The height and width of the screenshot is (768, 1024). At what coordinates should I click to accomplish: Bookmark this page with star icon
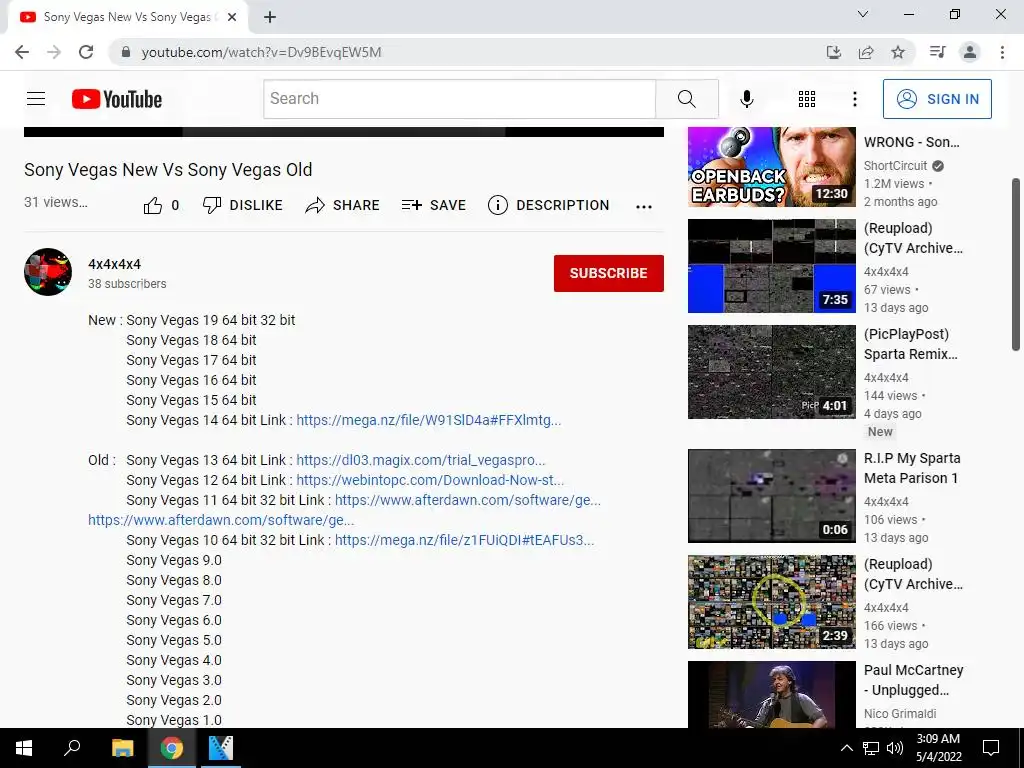[x=898, y=52]
